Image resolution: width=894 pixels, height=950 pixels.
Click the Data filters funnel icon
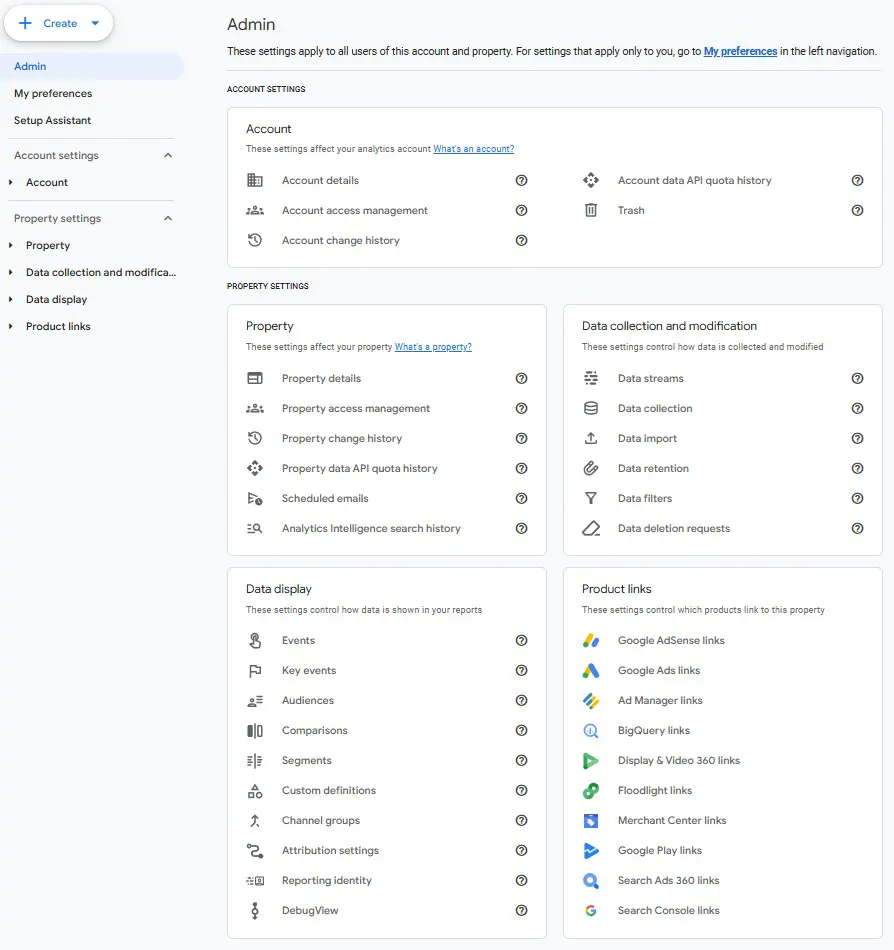pyautogui.click(x=591, y=499)
